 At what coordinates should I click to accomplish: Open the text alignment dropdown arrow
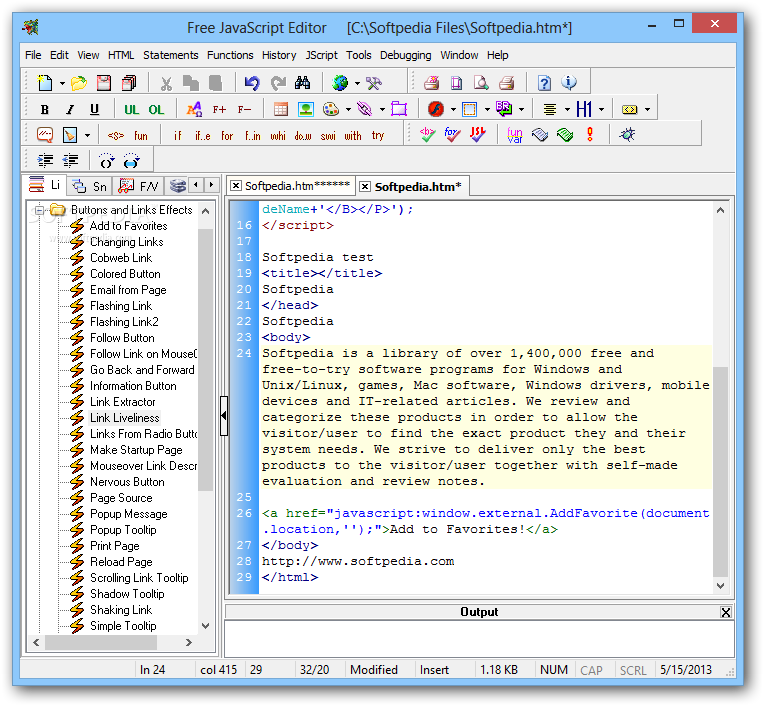567,110
